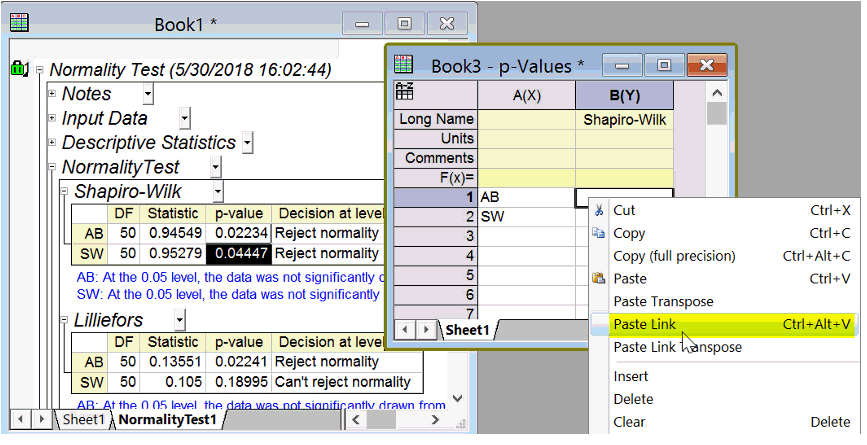
Task: Click the p-value 0.02234 in Shapiro-Wilk table
Action: (x=238, y=233)
